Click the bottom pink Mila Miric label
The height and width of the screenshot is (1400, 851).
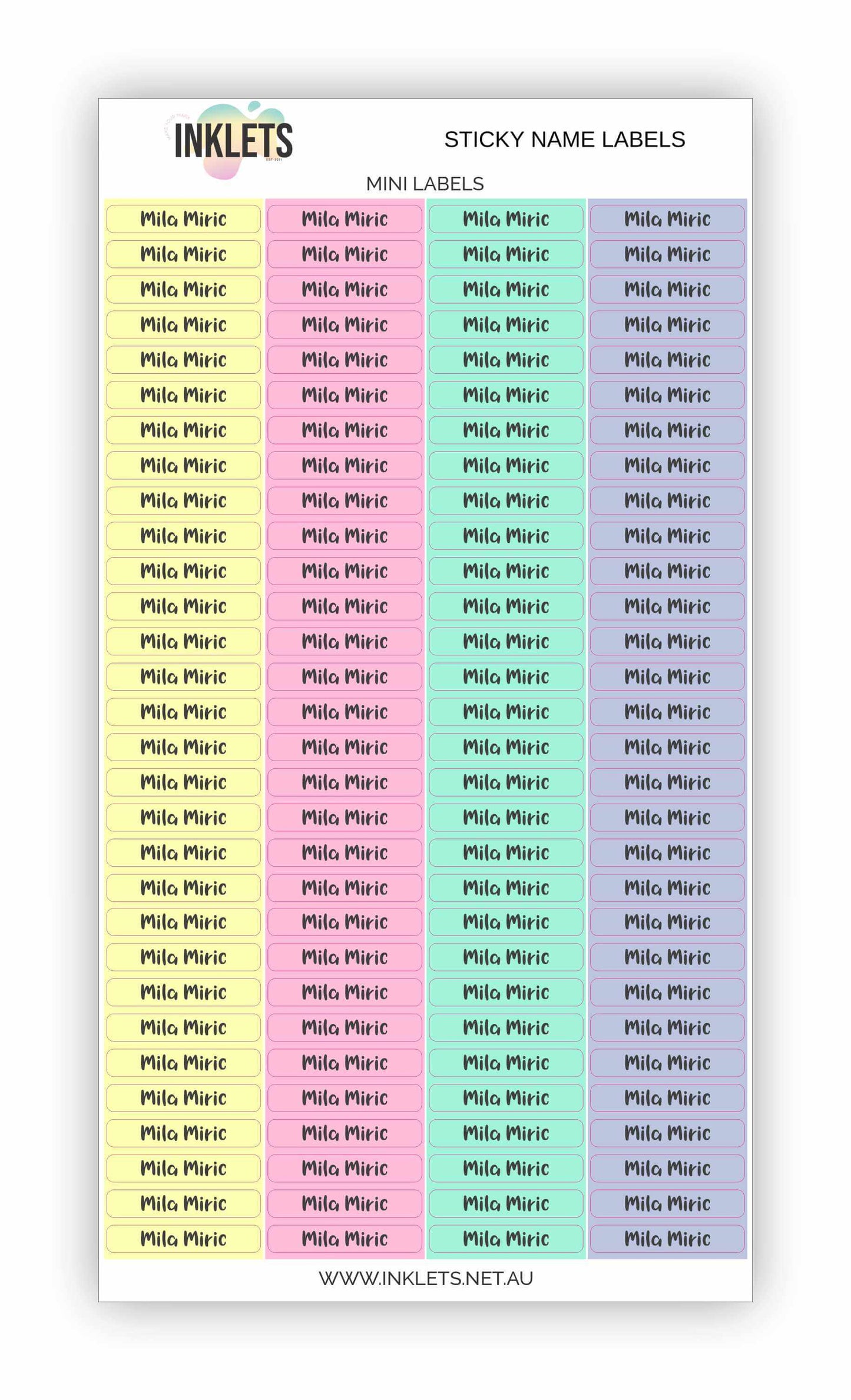click(345, 1239)
